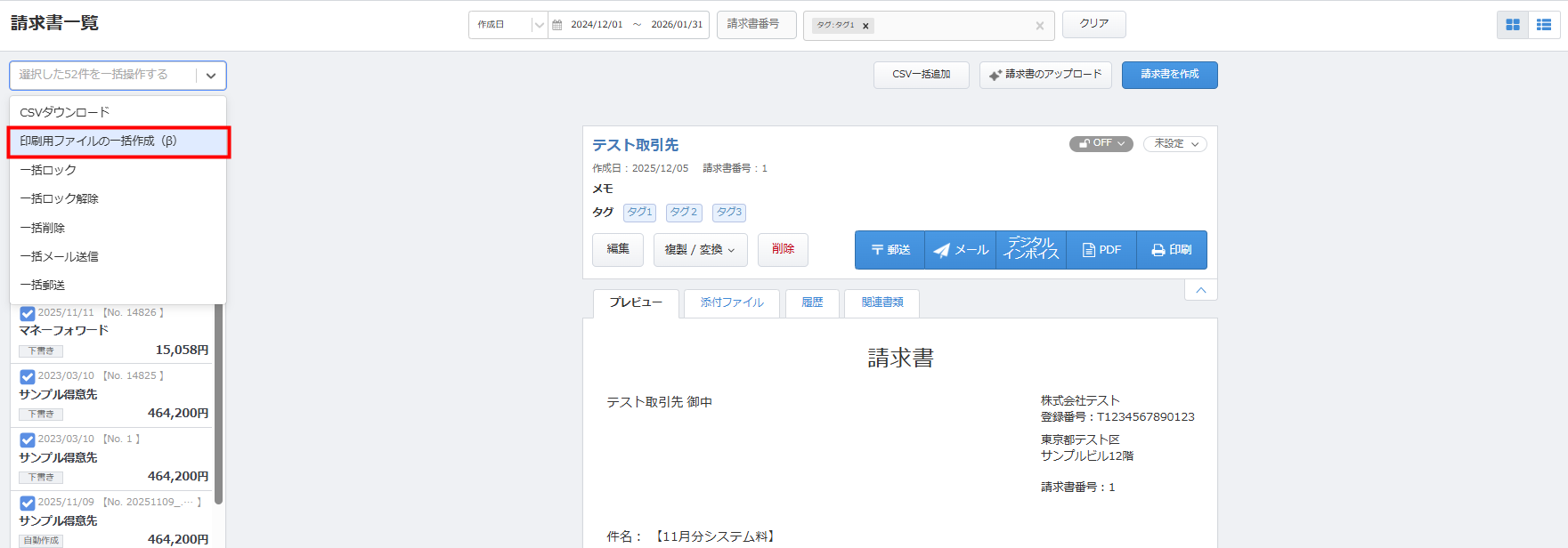Uncheck the マネーフォワード invoice checkbox
The width and height of the screenshot is (1568, 548).
pyautogui.click(x=28, y=313)
